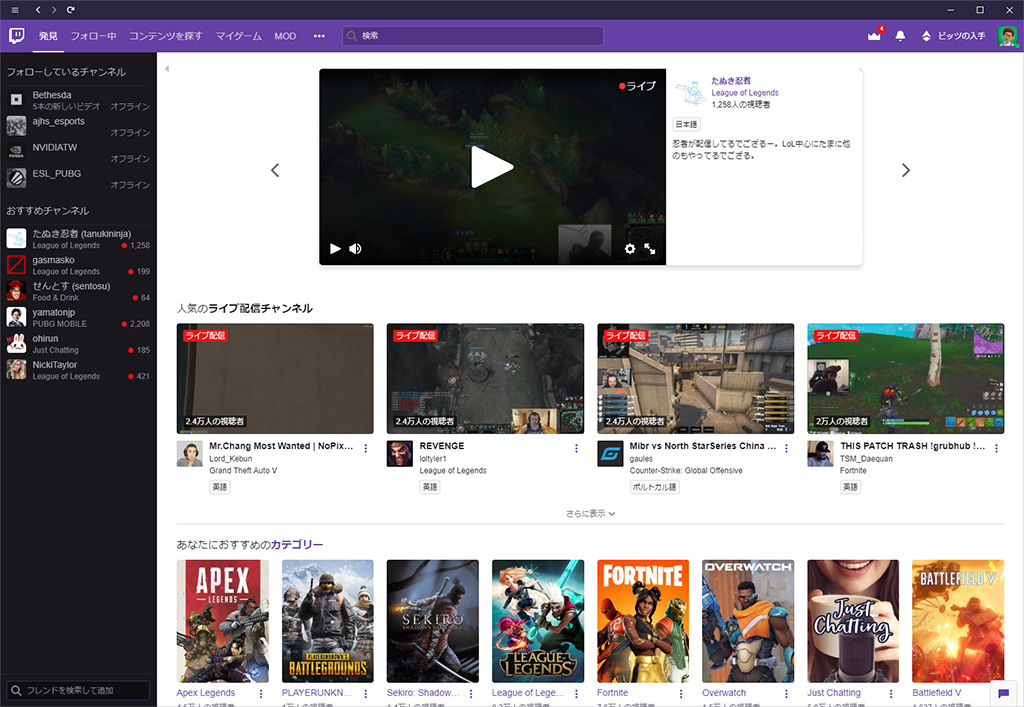Open the MOD tab
Screen dimensions: 1024x707
tap(285, 36)
